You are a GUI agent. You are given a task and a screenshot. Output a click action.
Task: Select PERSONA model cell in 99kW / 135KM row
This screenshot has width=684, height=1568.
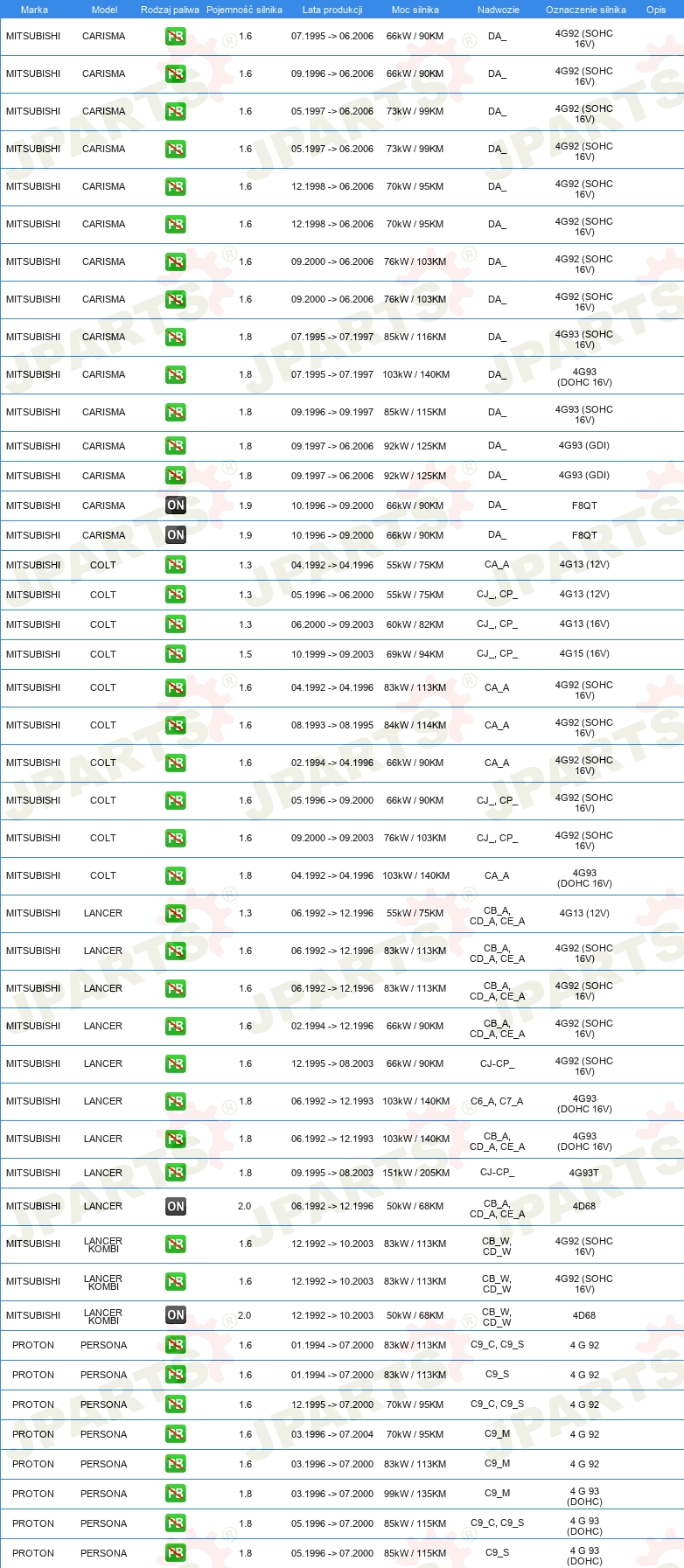coord(104,1494)
